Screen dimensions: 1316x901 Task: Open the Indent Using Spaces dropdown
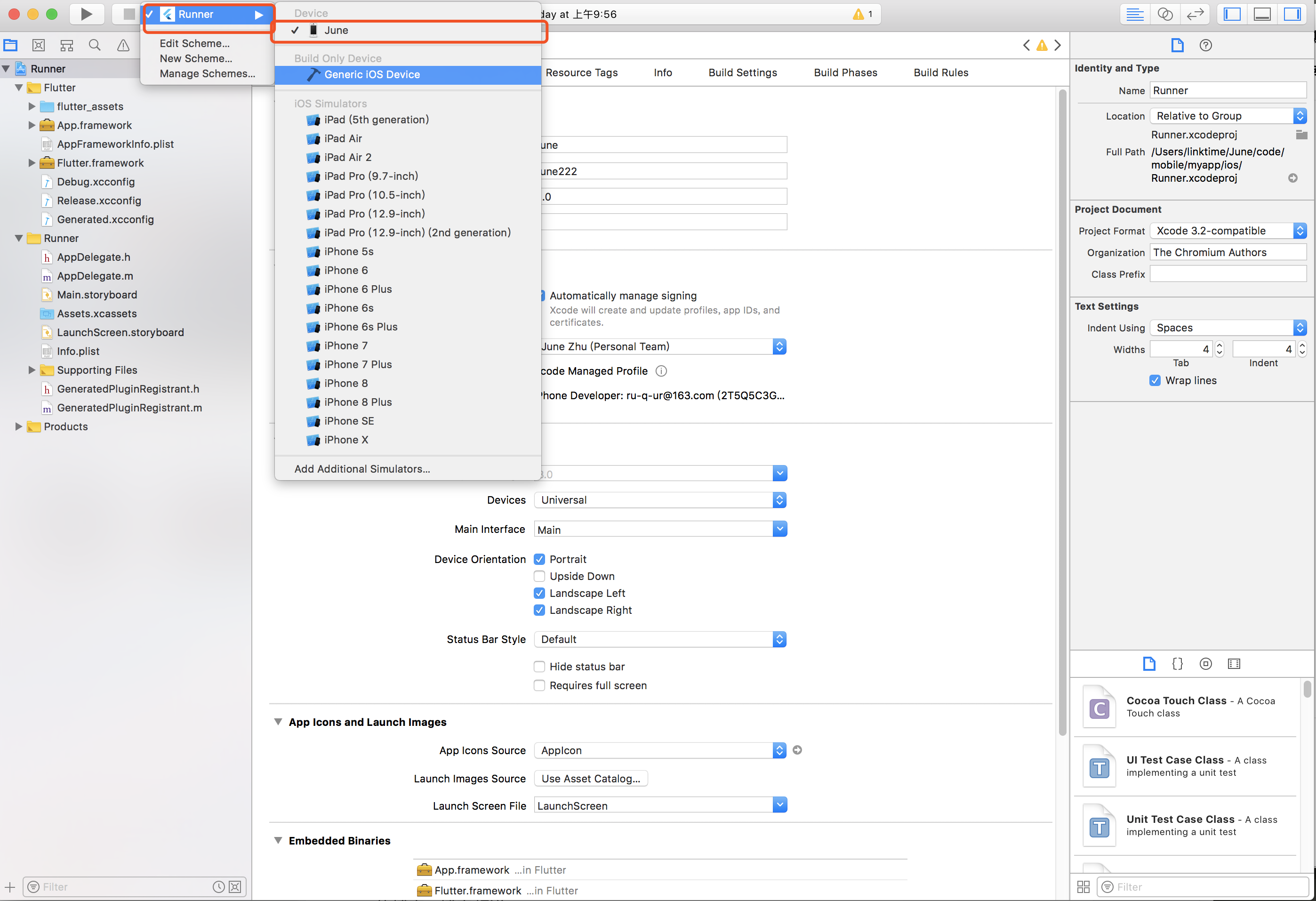tap(1228, 328)
